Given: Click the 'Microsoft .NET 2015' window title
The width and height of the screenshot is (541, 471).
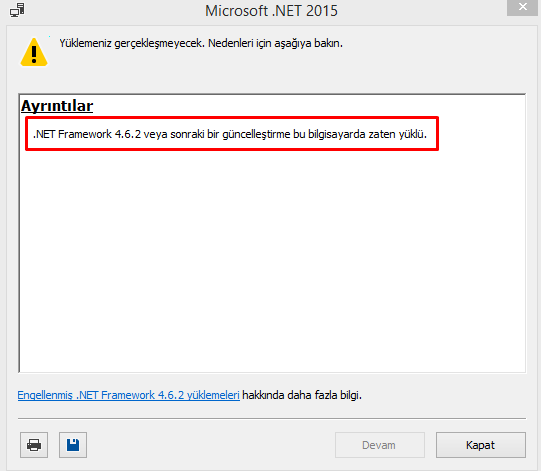Looking at the screenshot, I should coord(271,11).
